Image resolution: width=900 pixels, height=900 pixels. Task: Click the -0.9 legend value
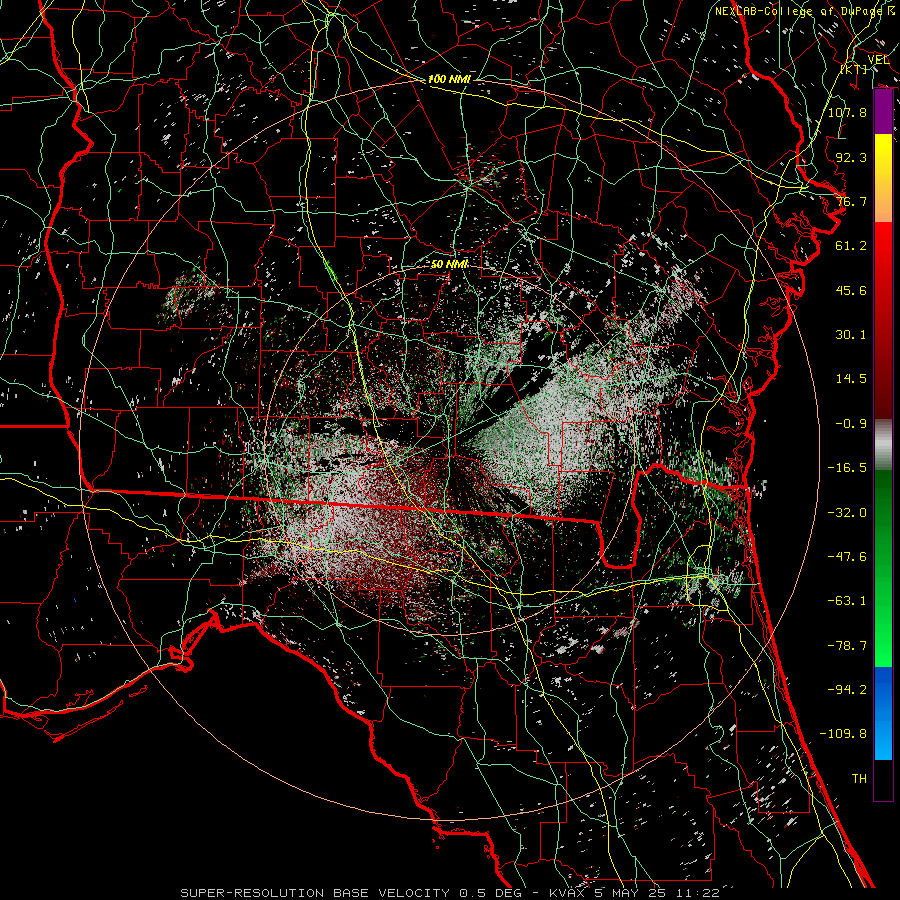pyautogui.click(x=851, y=424)
